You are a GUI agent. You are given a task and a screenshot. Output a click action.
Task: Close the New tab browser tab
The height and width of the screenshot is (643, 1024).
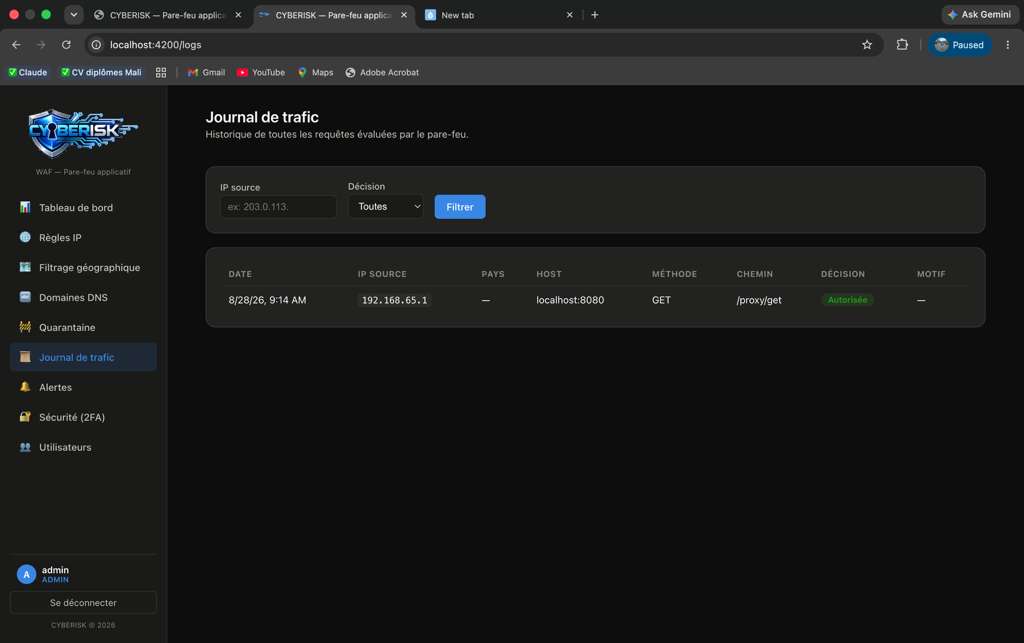click(x=569, y=15)
